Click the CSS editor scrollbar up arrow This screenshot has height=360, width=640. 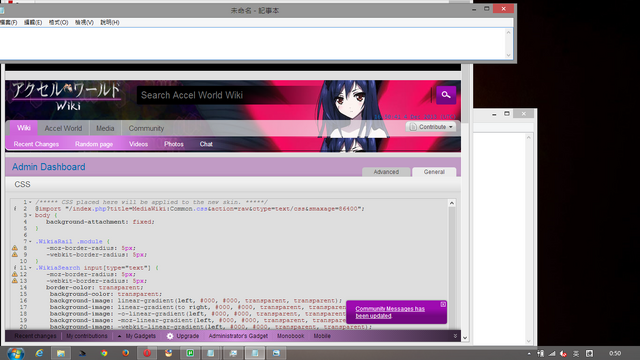tap(452, 203)
